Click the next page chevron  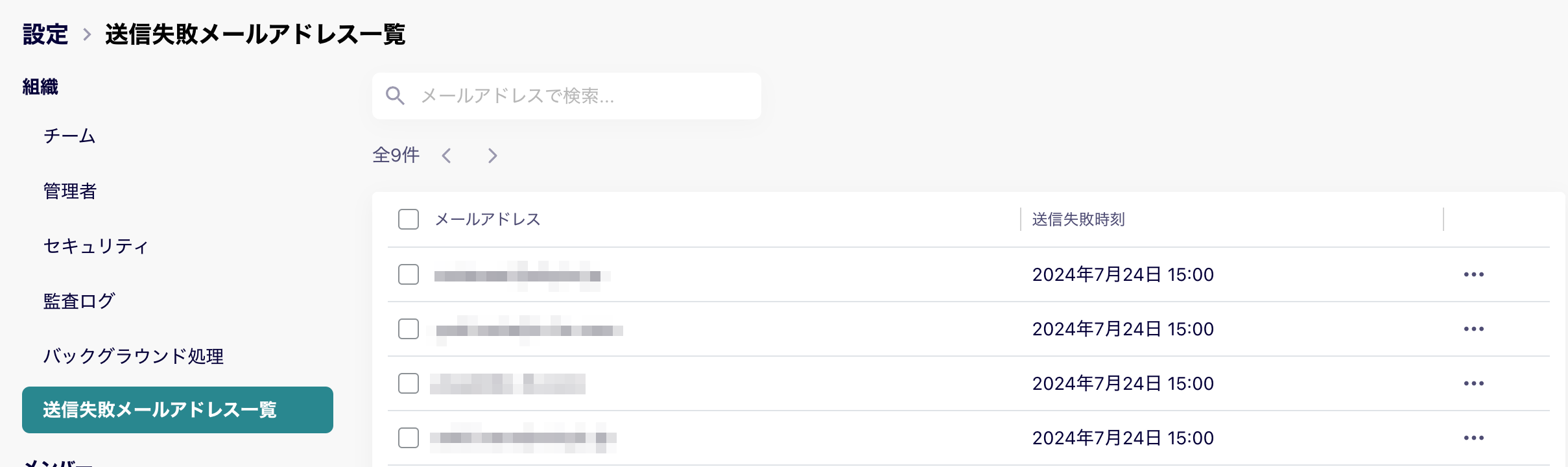pos(492,156)
